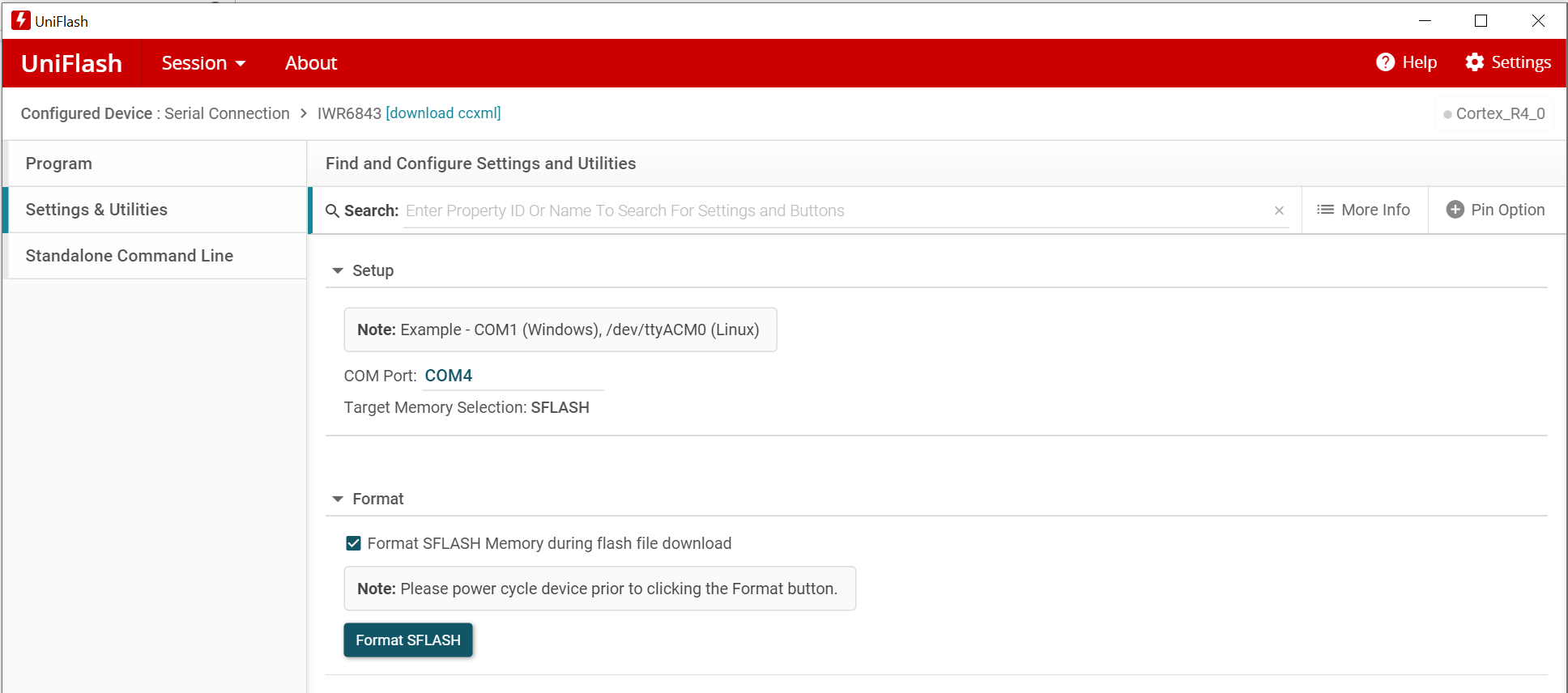Collapse the Setup section
The image size is (1568, 693).
pos(338,270)
